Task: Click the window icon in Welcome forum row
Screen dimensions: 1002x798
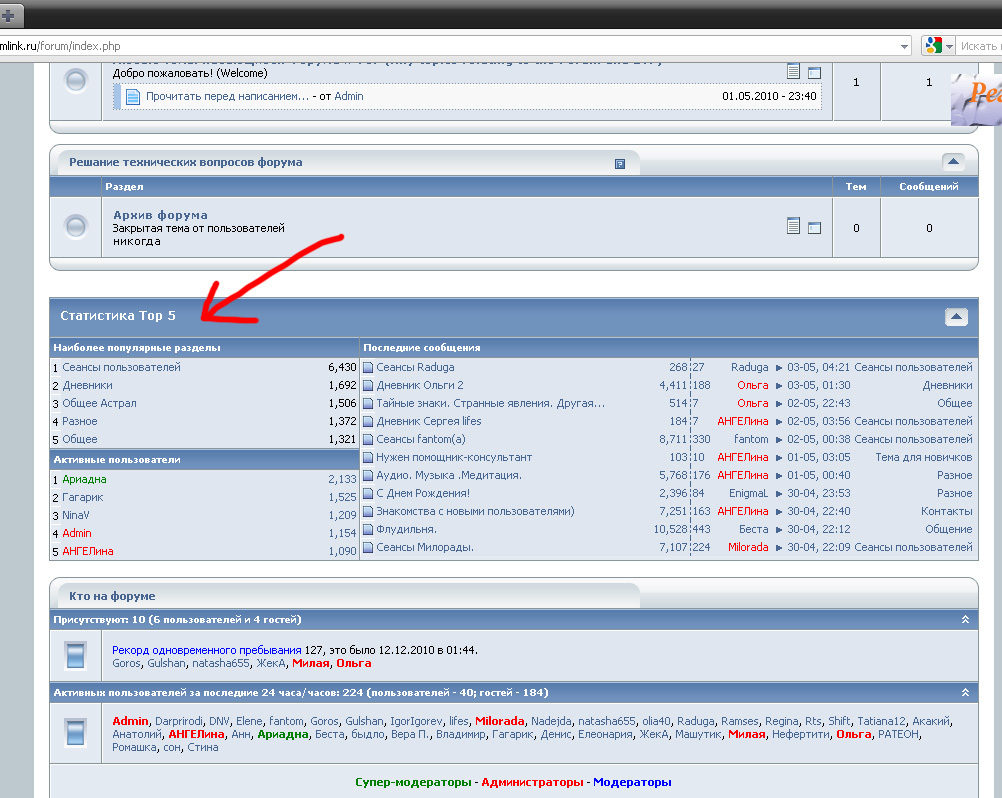Action: (814, 73)
